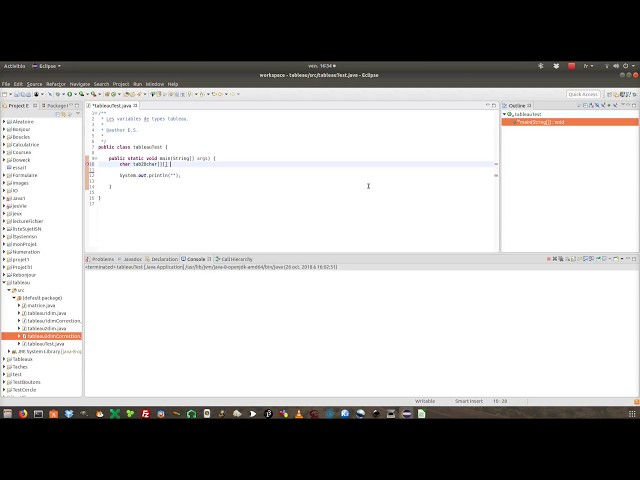The width and height of the screenshot is (640, 480).
Task: Select tableauTest.java in Project Explorer
Action: click(x=46, y=344)
